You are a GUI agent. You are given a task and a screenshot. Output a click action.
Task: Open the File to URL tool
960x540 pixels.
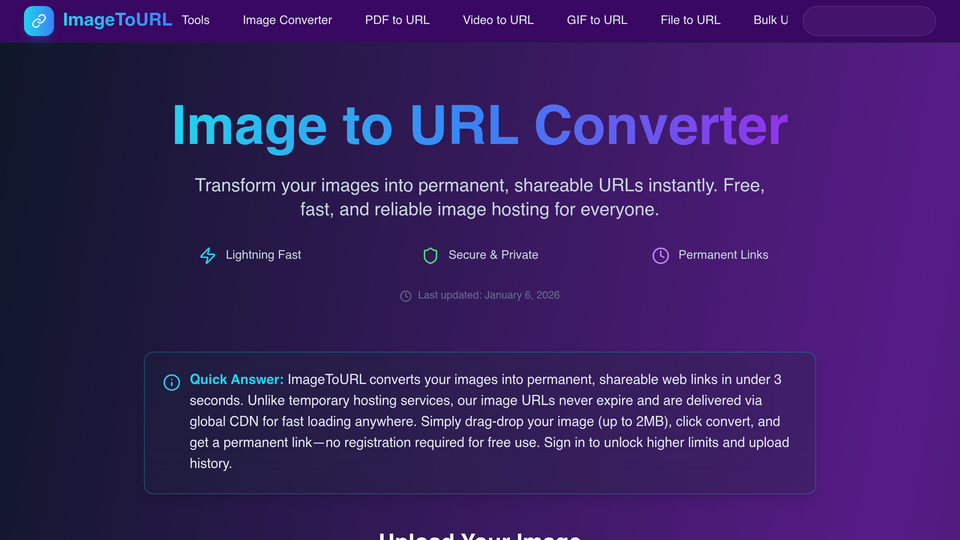coord(690,20)
